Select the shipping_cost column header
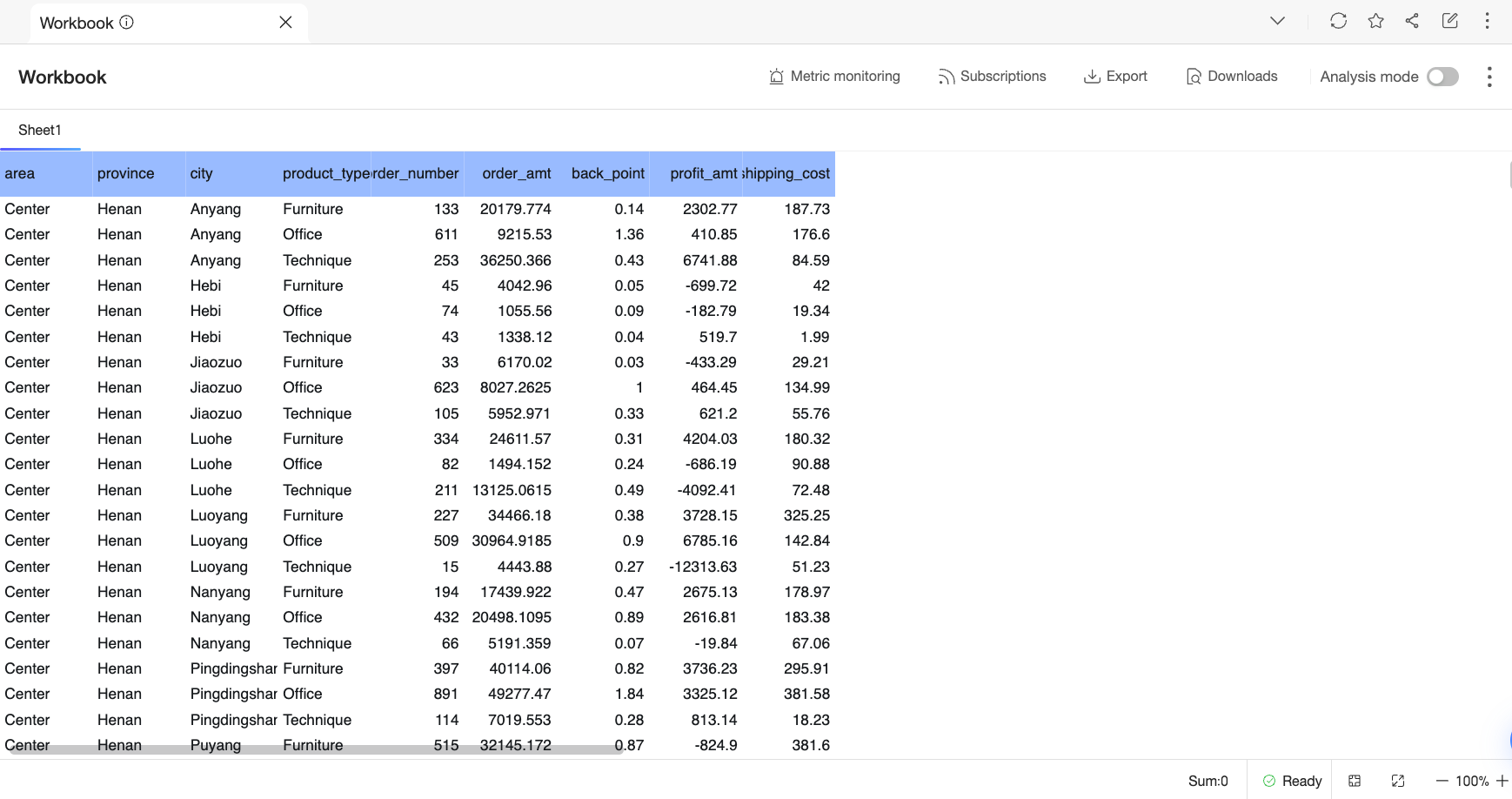Image resolution: width=1512 pixels, height=799 pixels. click(x=789, y=173)
